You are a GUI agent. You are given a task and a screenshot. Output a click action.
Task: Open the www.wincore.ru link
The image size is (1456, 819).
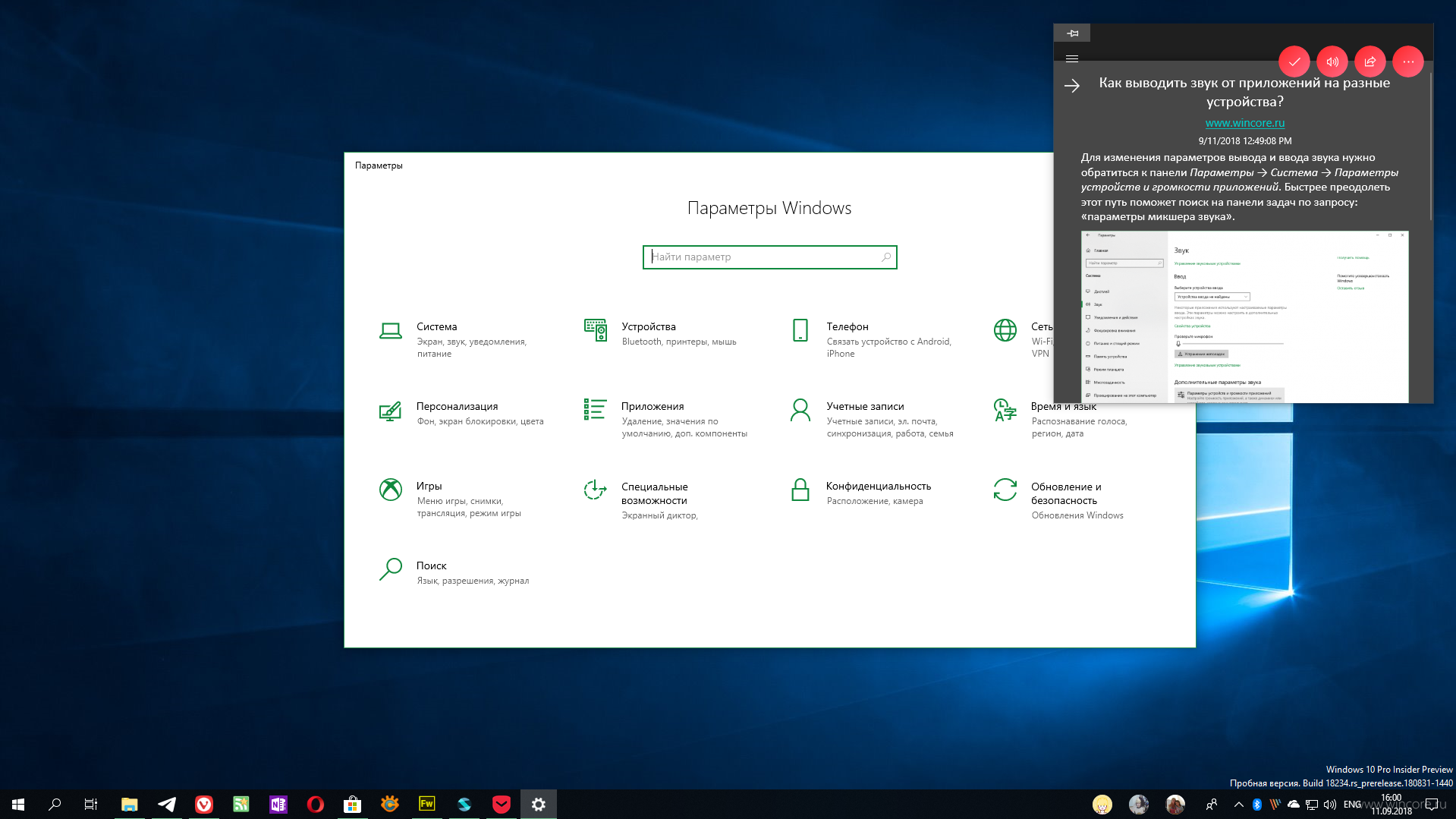click(x=1244, y=123)
